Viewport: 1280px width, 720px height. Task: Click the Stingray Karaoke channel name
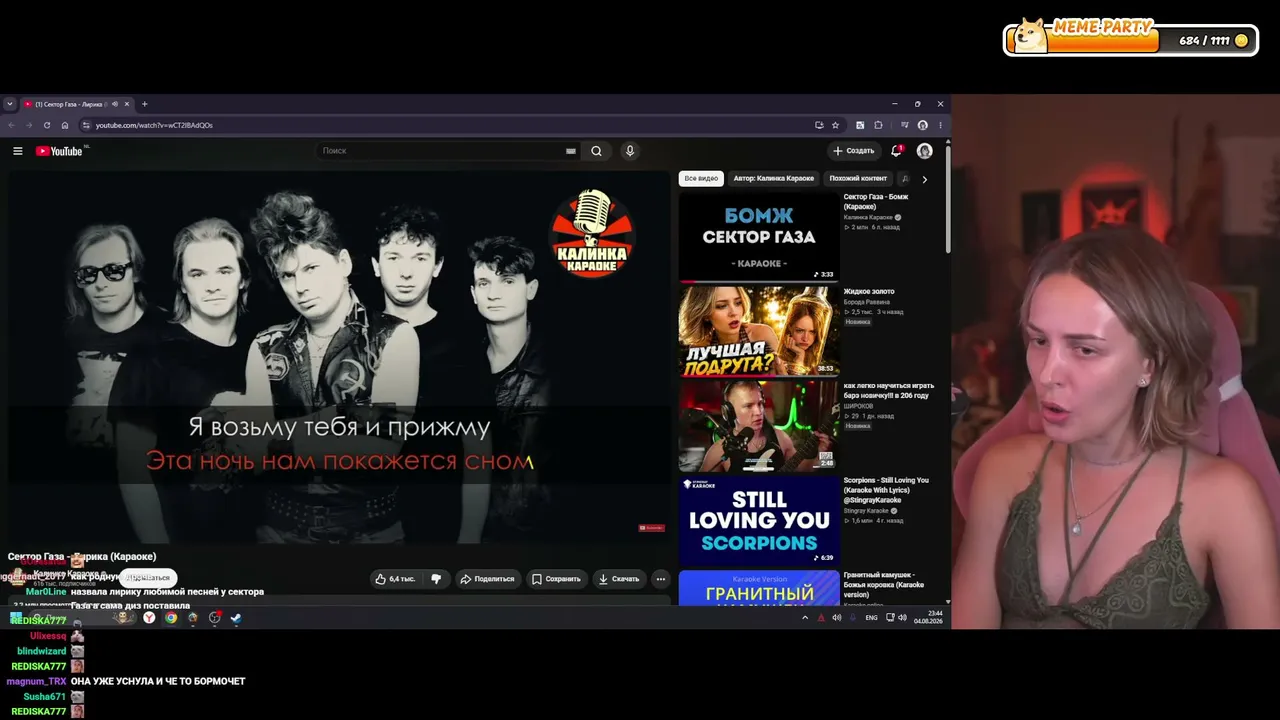tap(866, 511)
